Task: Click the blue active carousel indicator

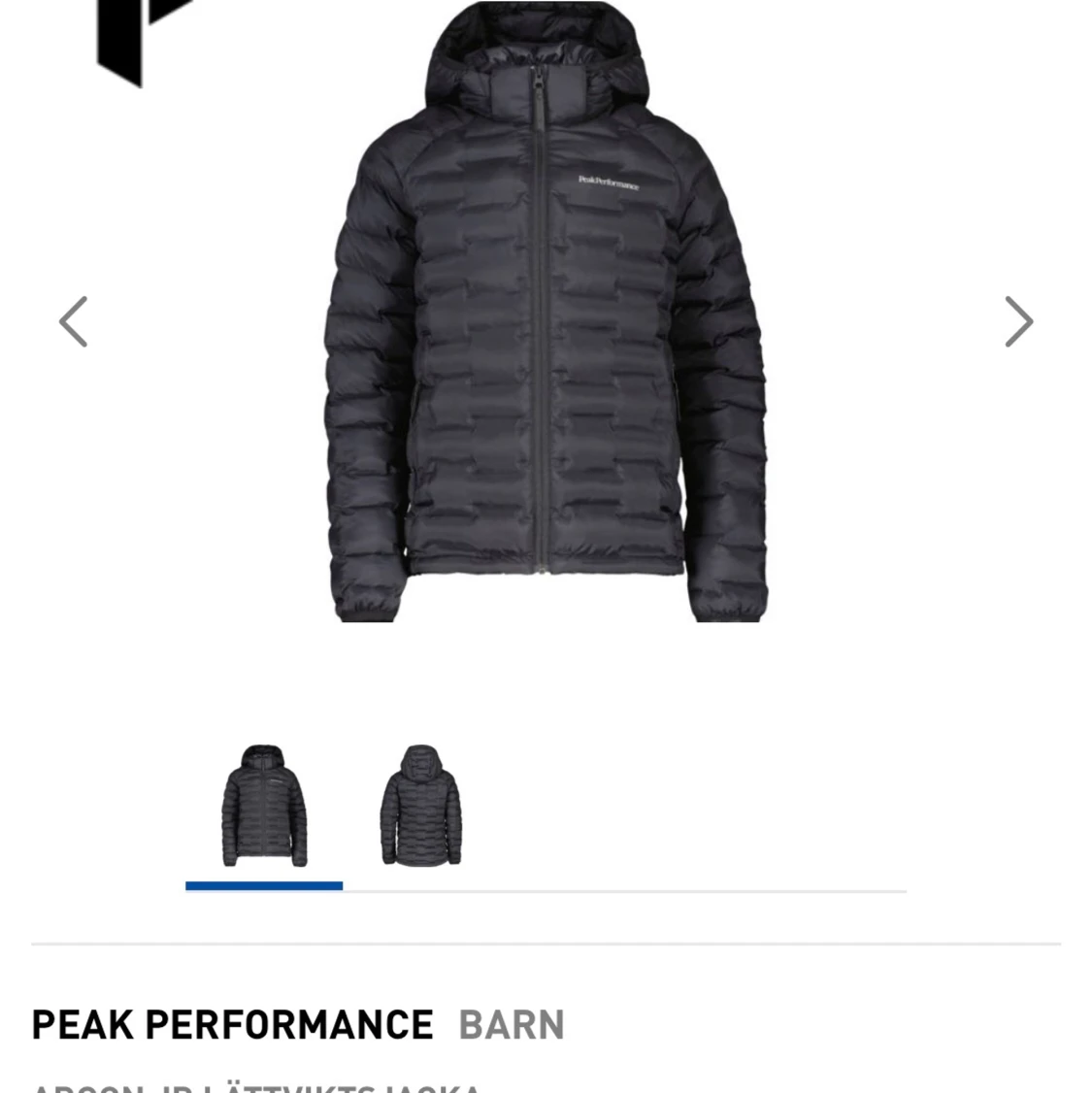Action: tap(264, 886)
